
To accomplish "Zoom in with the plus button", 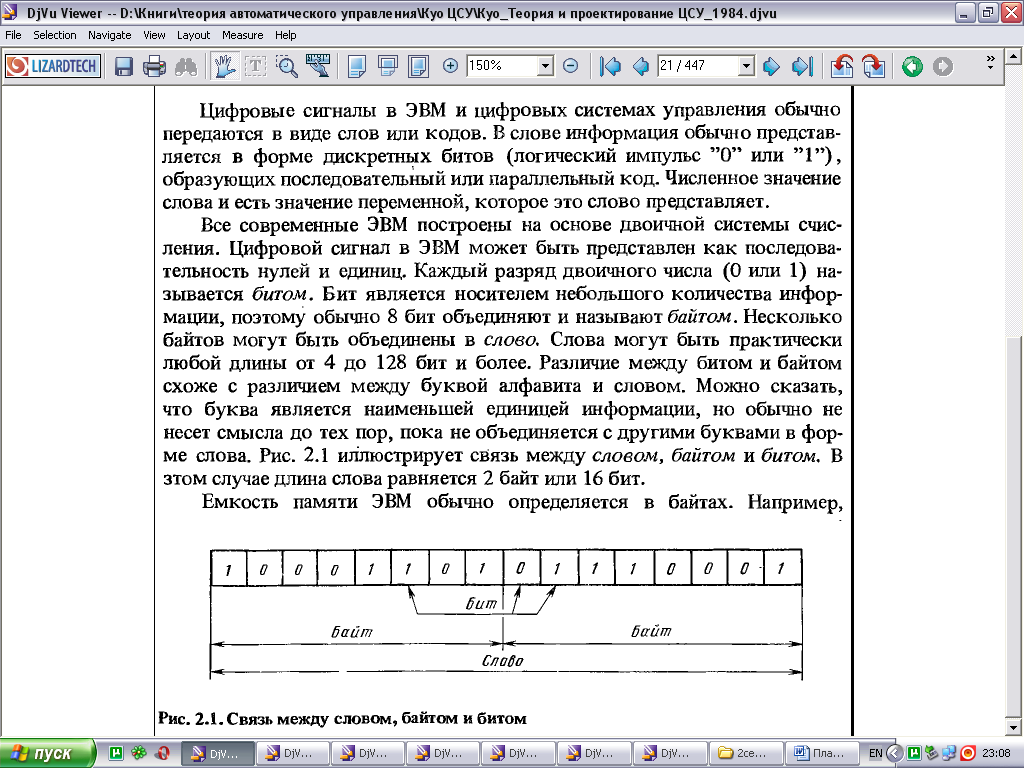I will coord(450,65).
